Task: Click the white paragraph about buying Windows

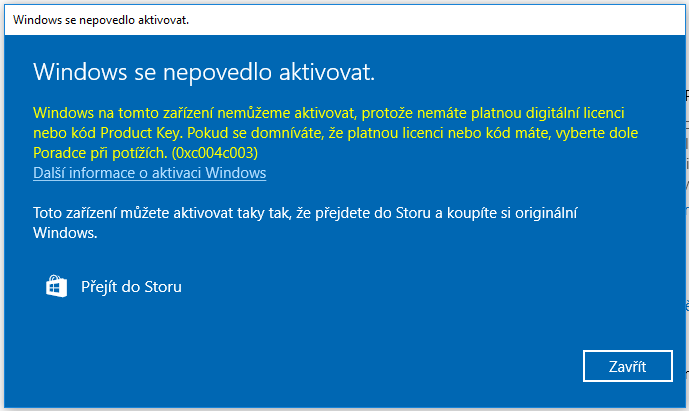Action: pyautogui.click(x=305, y=223)
